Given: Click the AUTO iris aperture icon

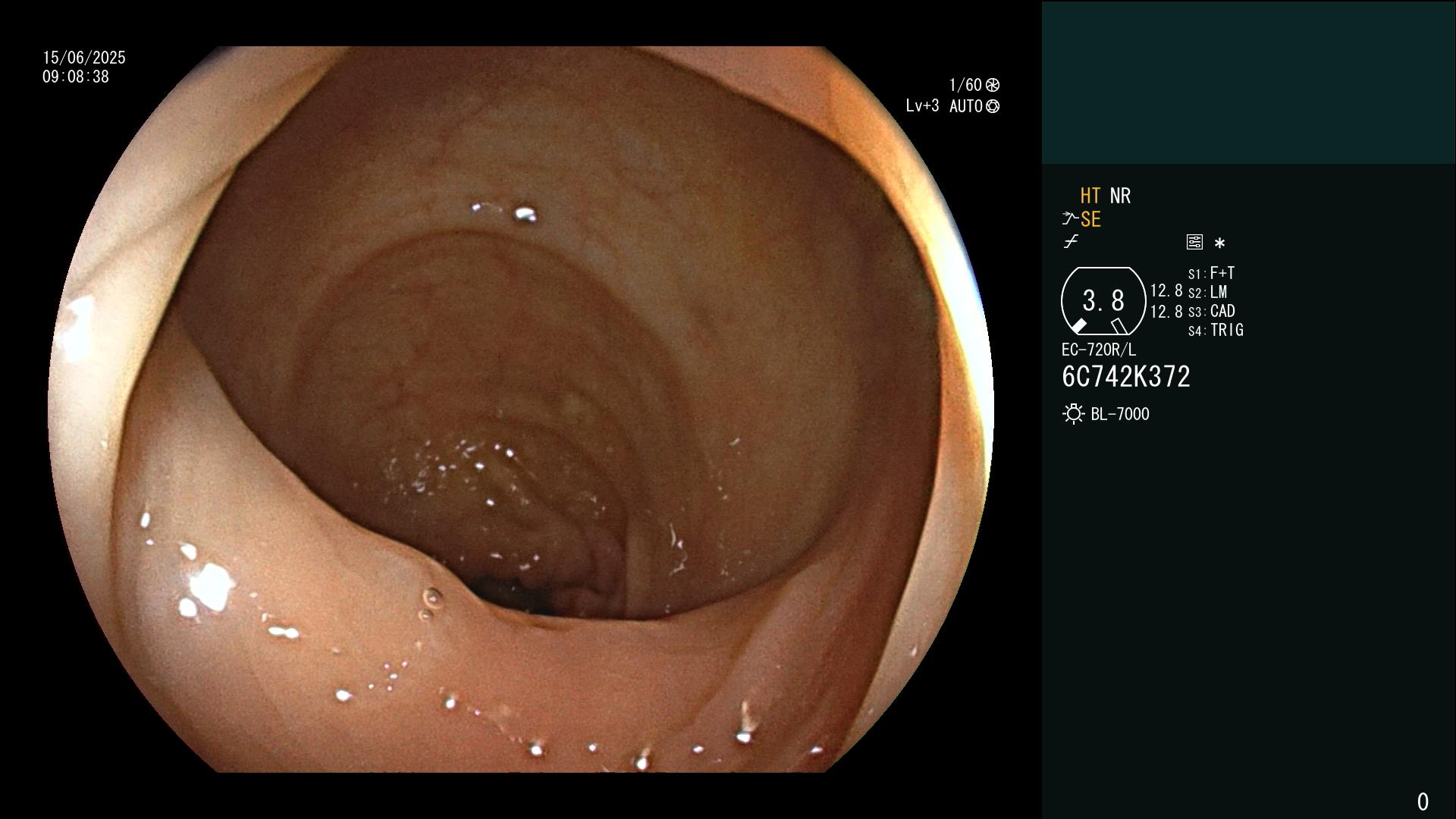Looking at the screenshot, I should click(x=993, y=106).
